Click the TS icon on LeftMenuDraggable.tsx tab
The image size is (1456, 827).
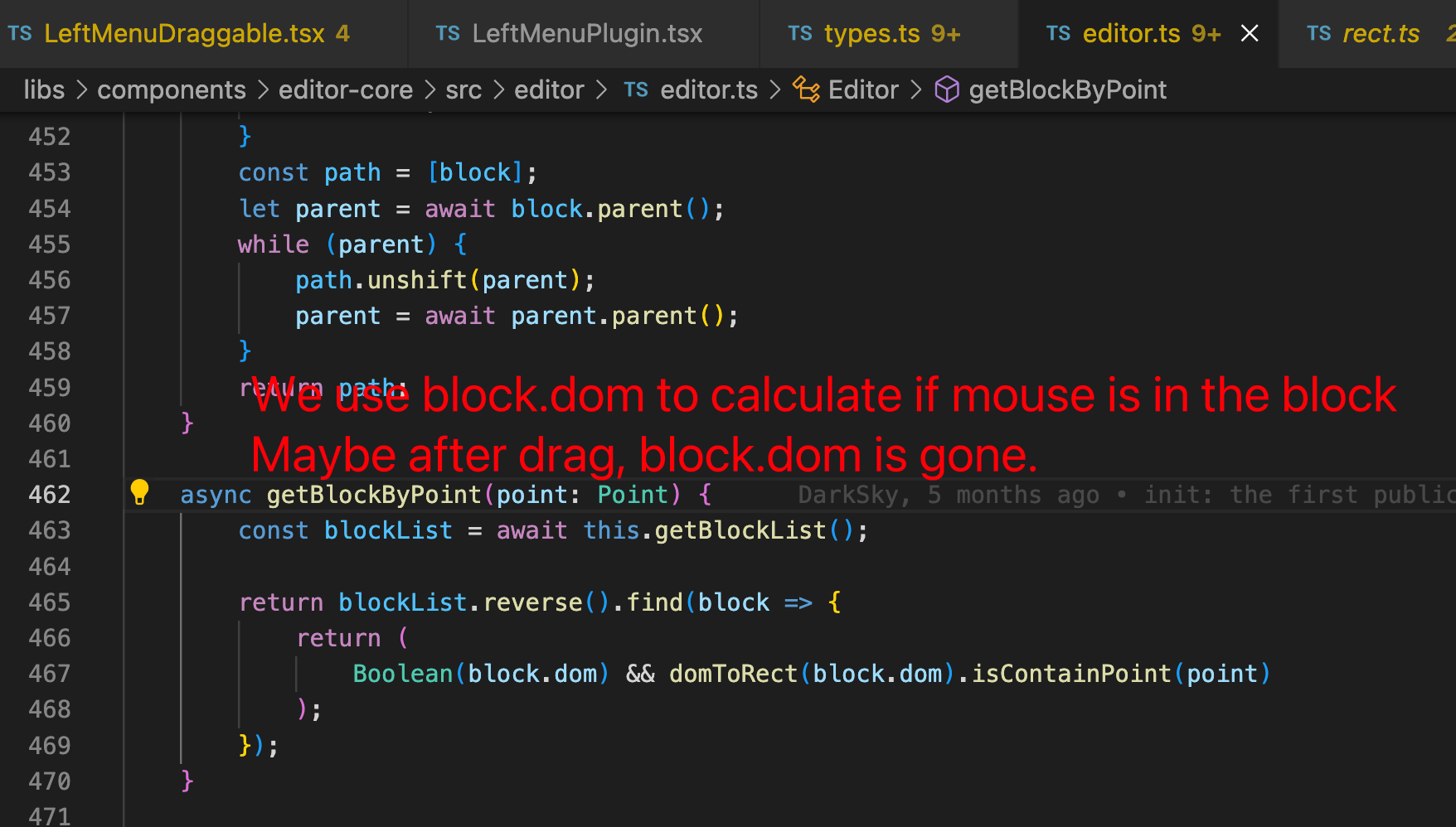tap(20, 34)
